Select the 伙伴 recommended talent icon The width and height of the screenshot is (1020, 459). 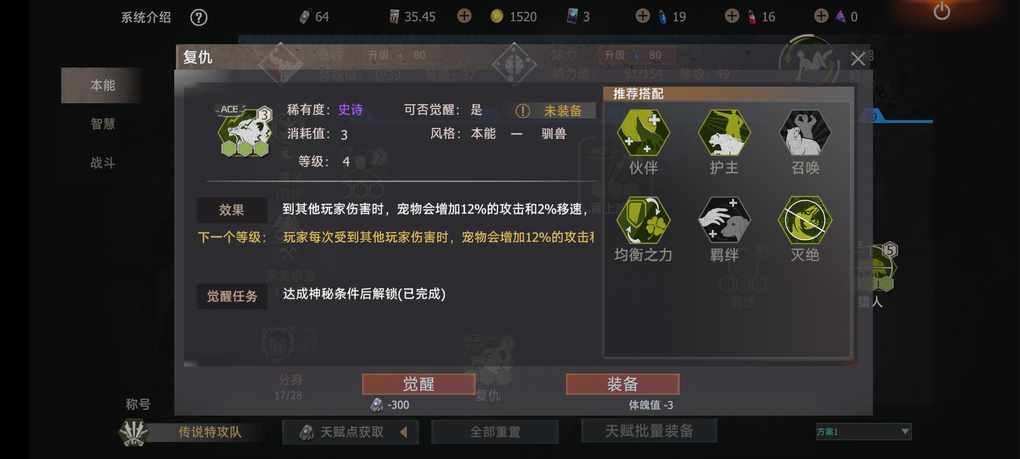tap(643, 133)
